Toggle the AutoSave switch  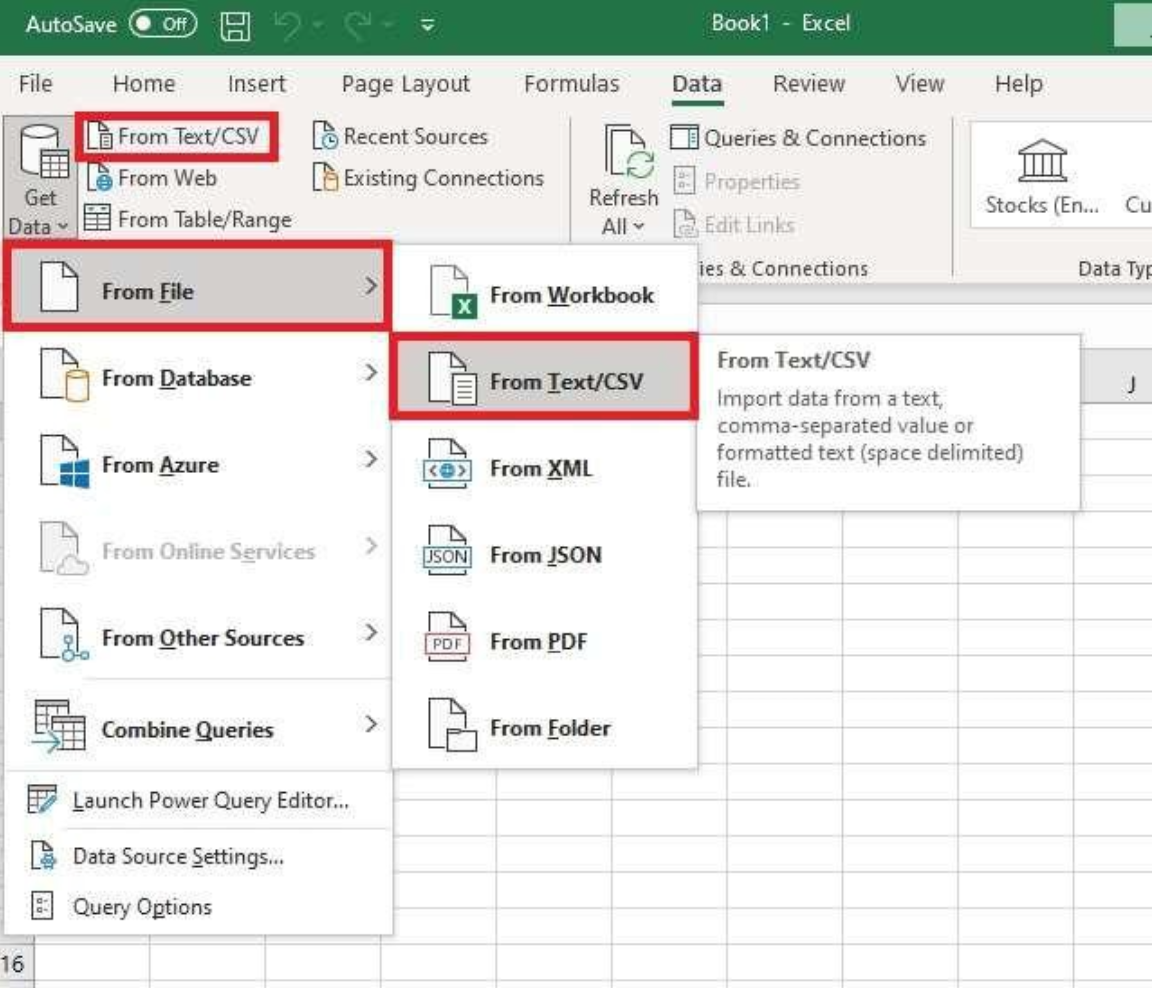pyautogui.click(x=163, y=24)
